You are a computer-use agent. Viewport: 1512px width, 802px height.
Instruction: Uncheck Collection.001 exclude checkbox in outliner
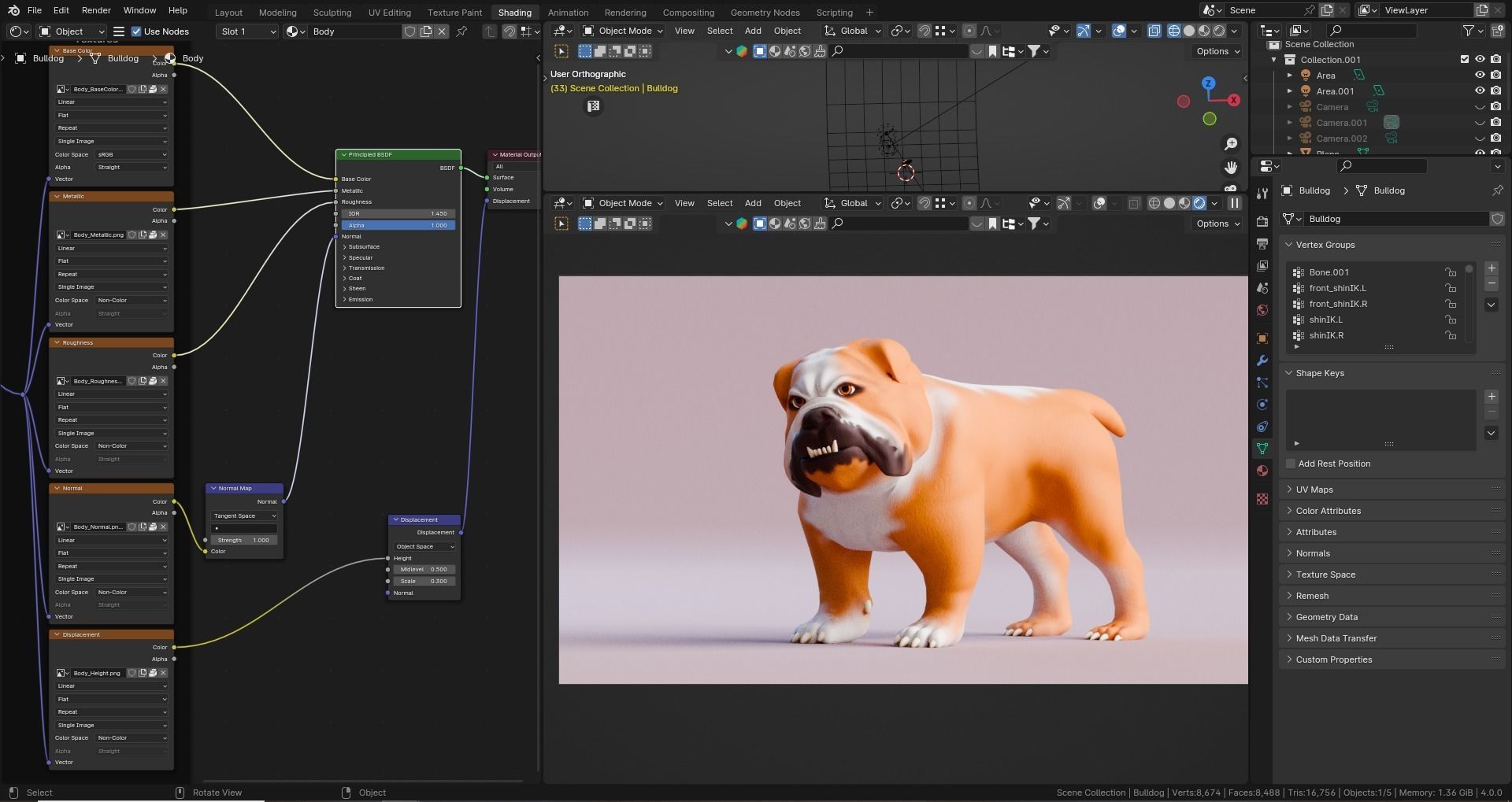pyautogui.click(x=1465, y=59)
